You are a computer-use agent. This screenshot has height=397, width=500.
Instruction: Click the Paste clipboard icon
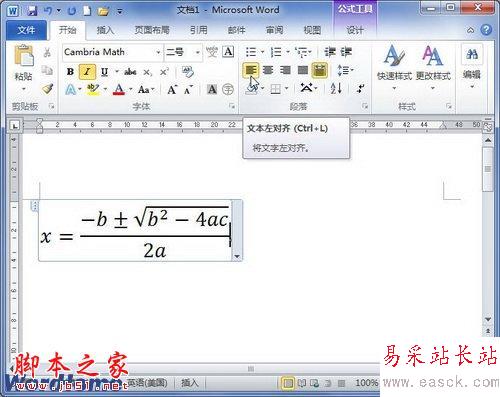[x=24, y=55]
